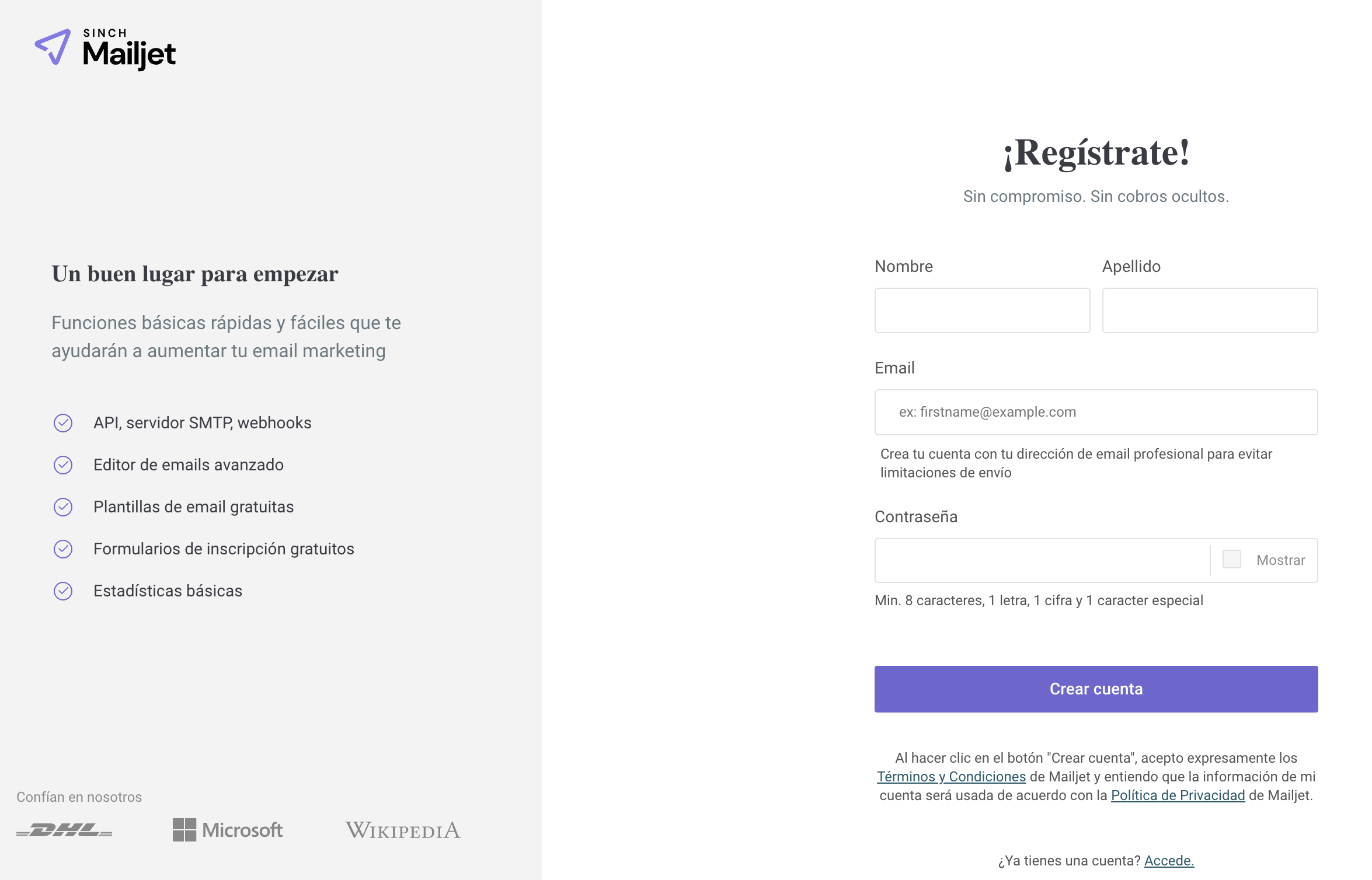The width and height of the screenshot is (1372, 880).
Task: Open the Política de Privacidad link
Action: [x=1178, y=795]
